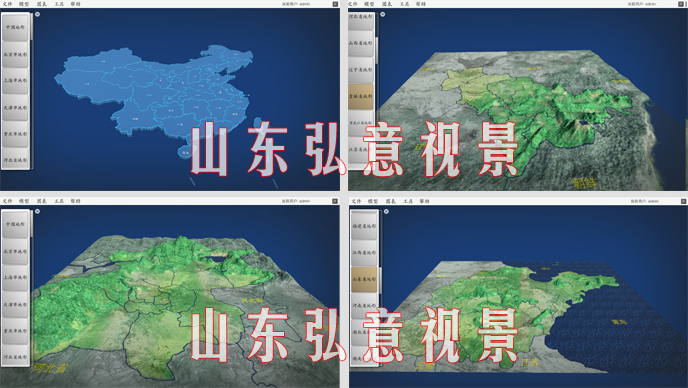
Task: Close the top-left China map window via corner icon
Action: tap(335, 4)
